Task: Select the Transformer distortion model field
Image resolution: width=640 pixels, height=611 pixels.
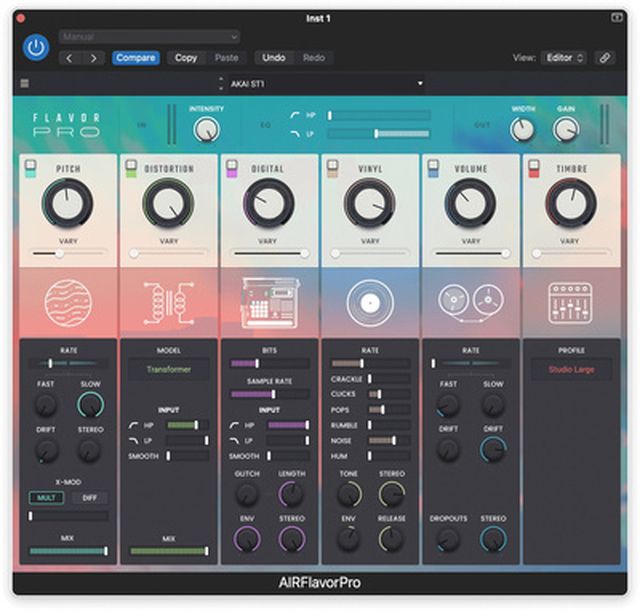Action: tap(168, 369)
